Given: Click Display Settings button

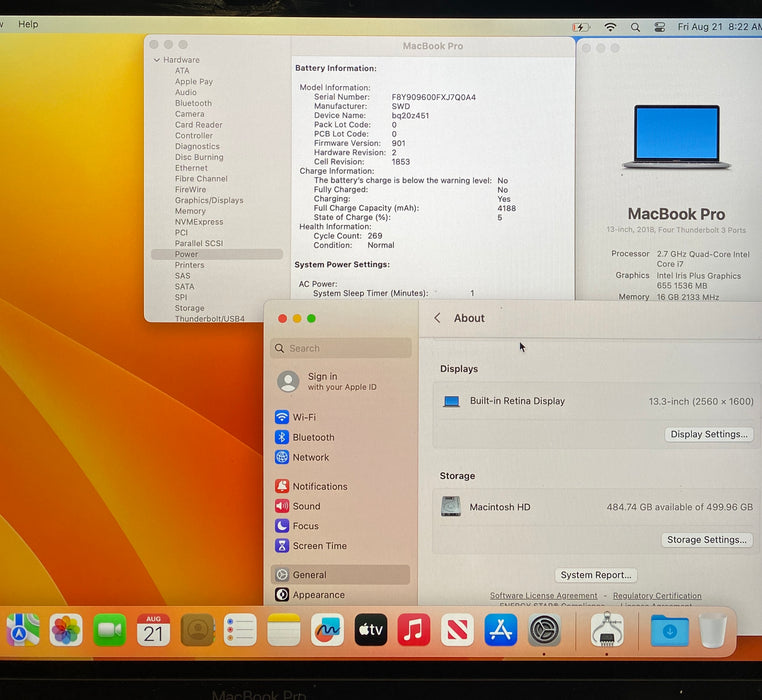Looking at the screenshot, I should (x=709, y=434).
